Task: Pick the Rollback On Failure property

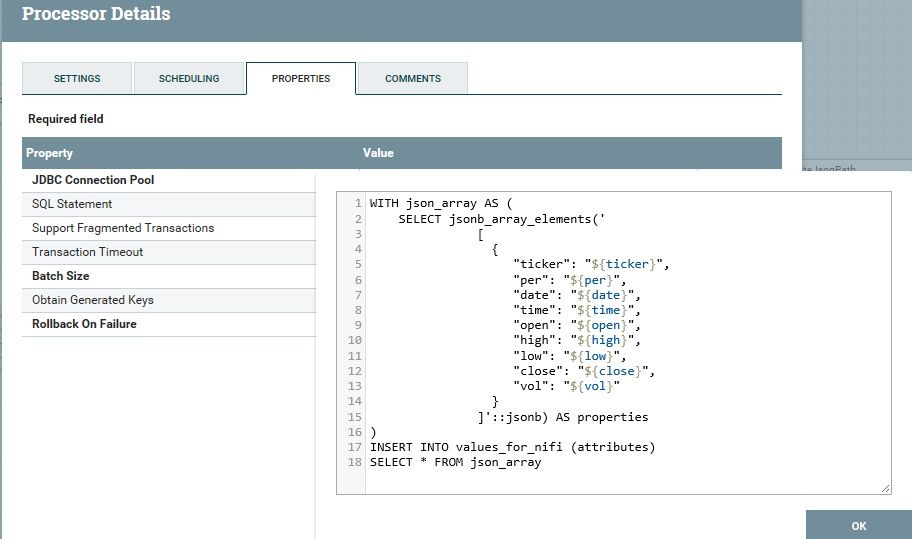Action: tap(84, 324)
